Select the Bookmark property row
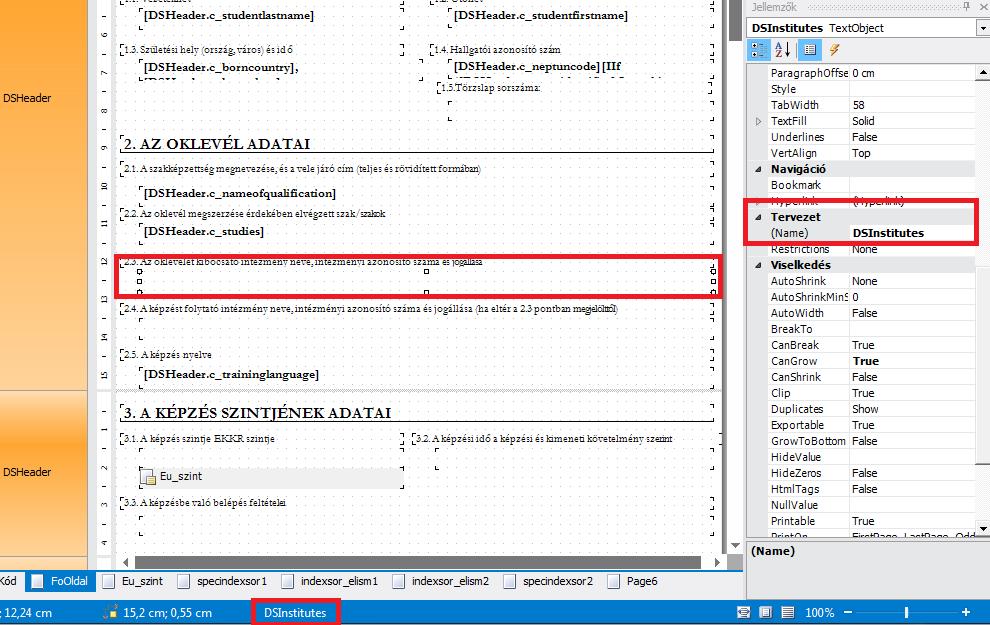990x625 pixels. [871, 185]
